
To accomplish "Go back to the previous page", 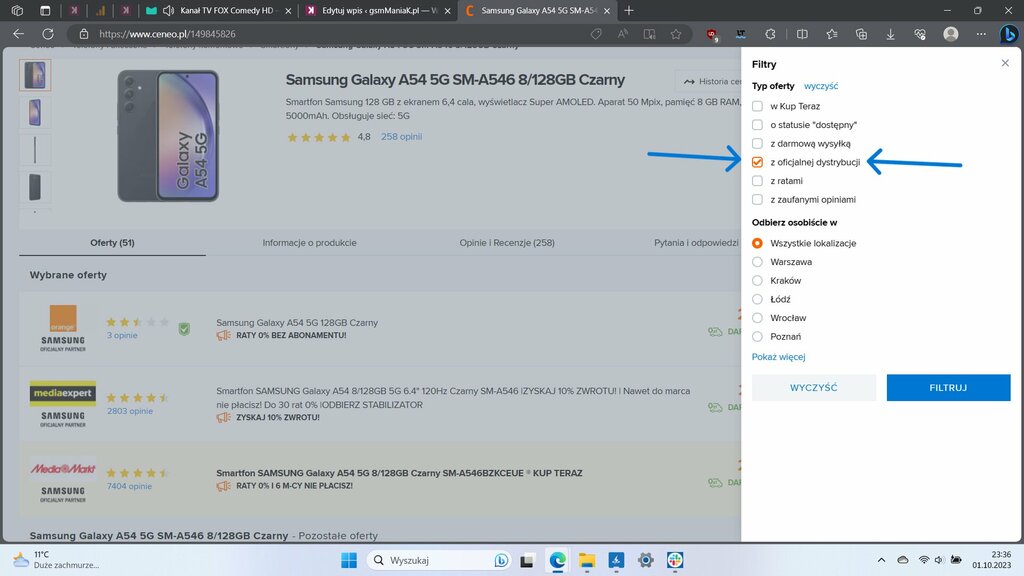I will coord(18,34).
